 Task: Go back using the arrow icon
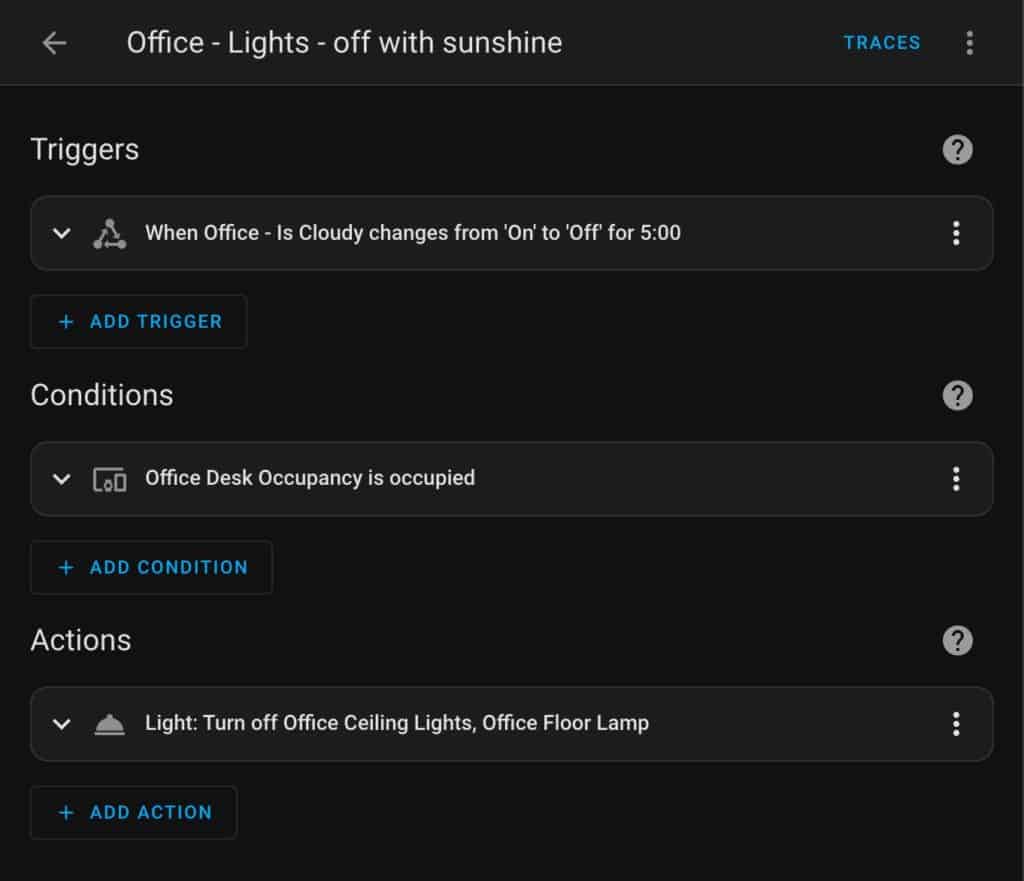54,43
